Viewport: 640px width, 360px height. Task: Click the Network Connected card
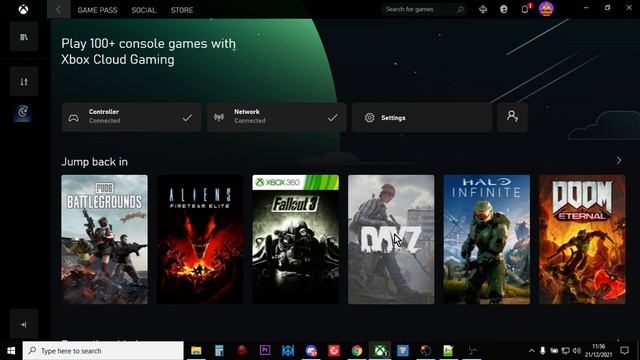pos(276,118)
